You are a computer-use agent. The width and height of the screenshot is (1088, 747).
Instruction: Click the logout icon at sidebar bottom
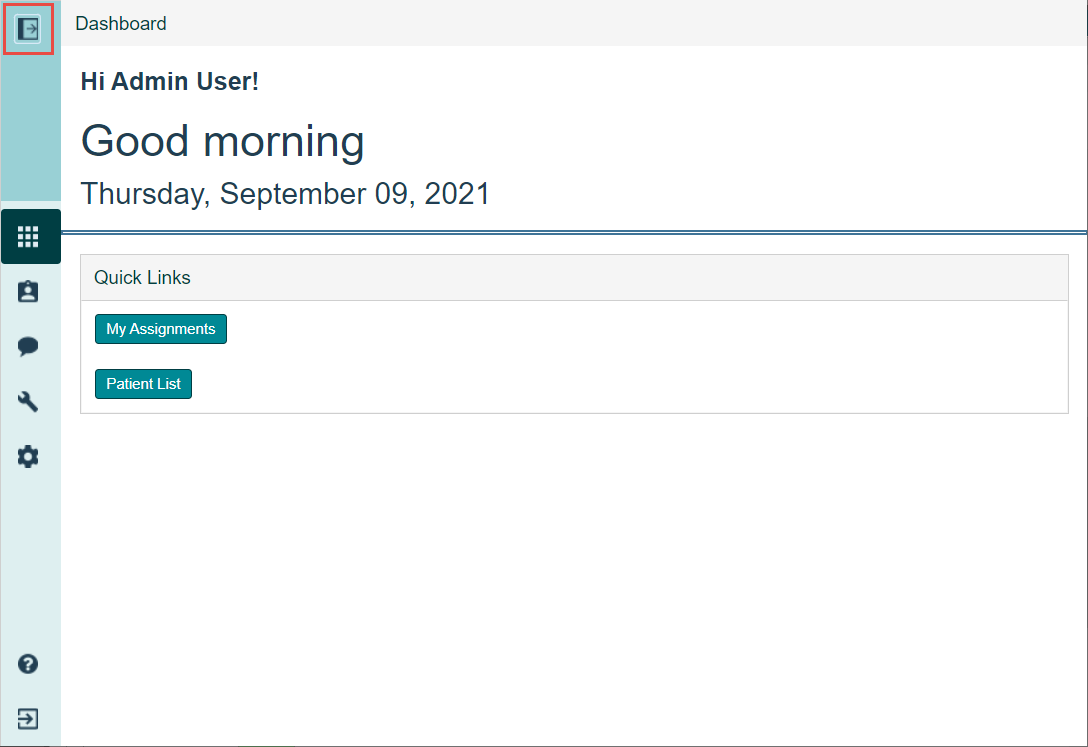tap(29, 718)
